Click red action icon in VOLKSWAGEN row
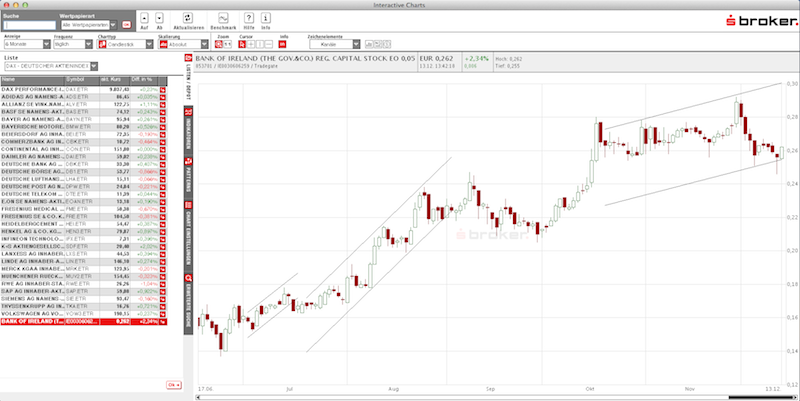The height and width of the screenshot is (401, 800). tap(163, 313)
